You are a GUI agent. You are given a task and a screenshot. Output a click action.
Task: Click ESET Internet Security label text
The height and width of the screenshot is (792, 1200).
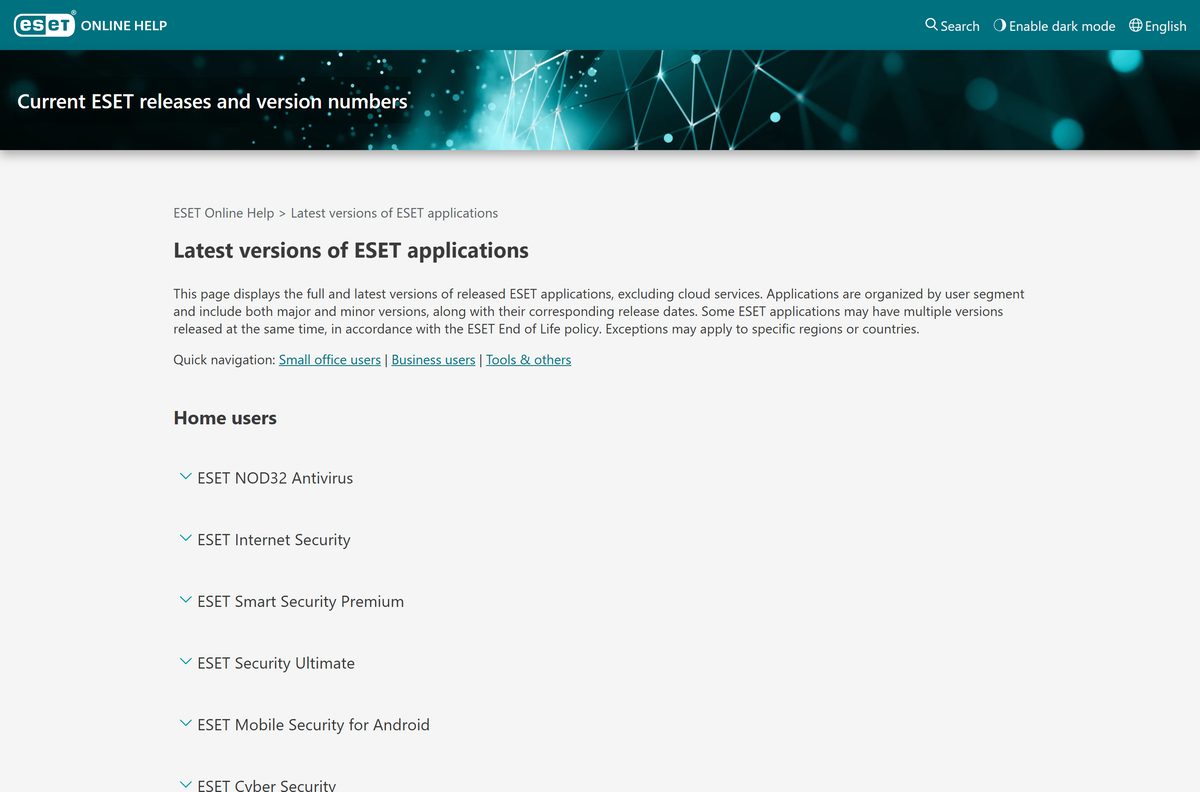[x=274, y=540]
